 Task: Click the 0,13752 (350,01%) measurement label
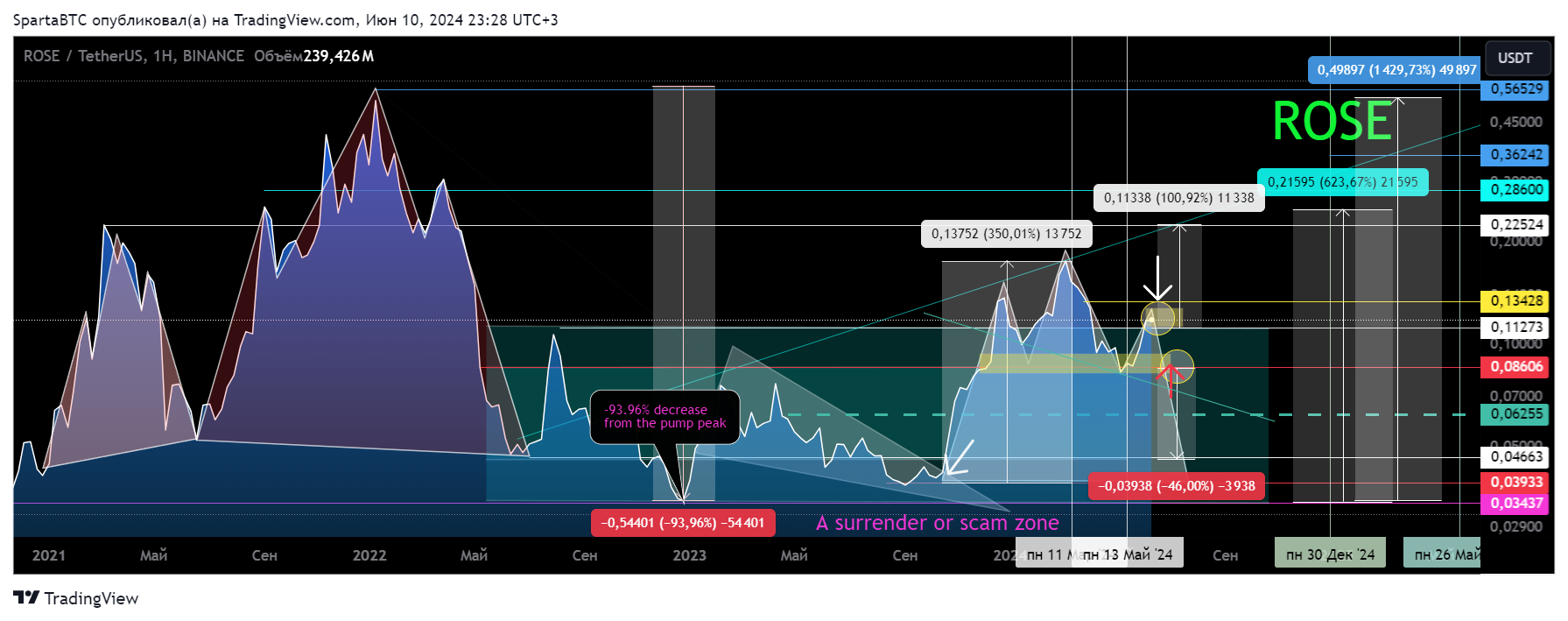click(x=1006, y=234)
